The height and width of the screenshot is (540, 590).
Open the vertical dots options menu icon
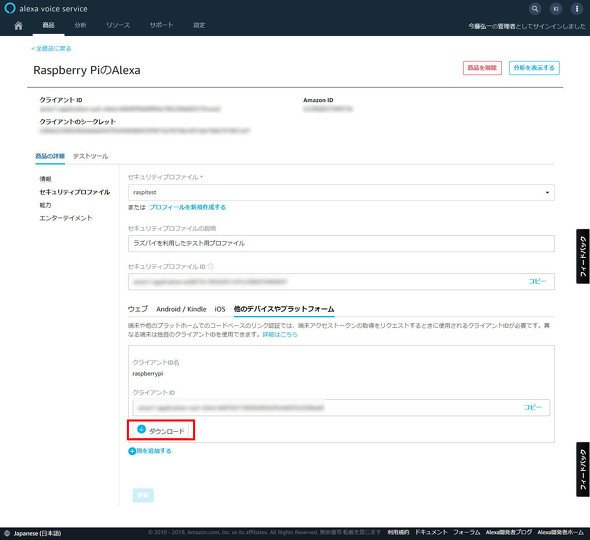coord(576,9)
